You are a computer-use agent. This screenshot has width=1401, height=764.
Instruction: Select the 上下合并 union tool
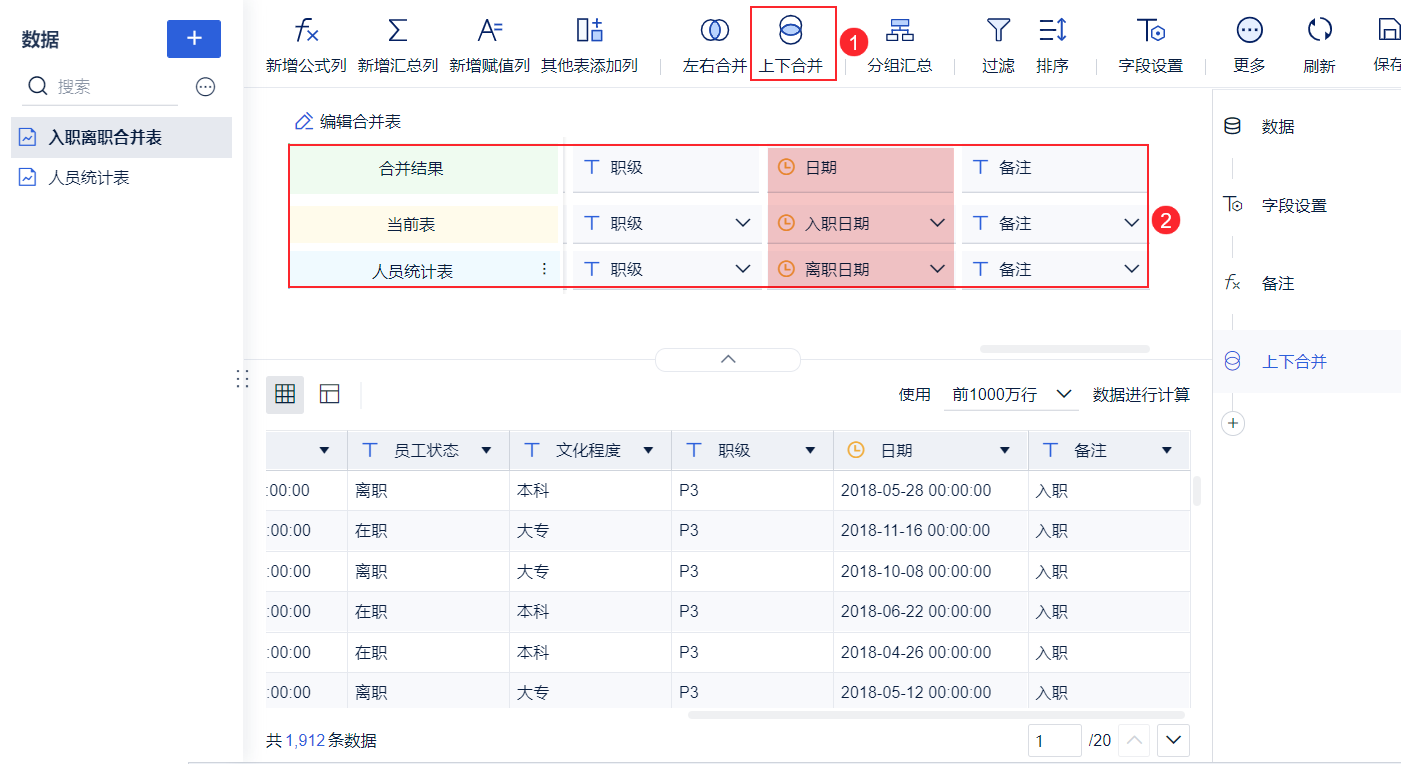pyautogui.click(x=790, y=46)
